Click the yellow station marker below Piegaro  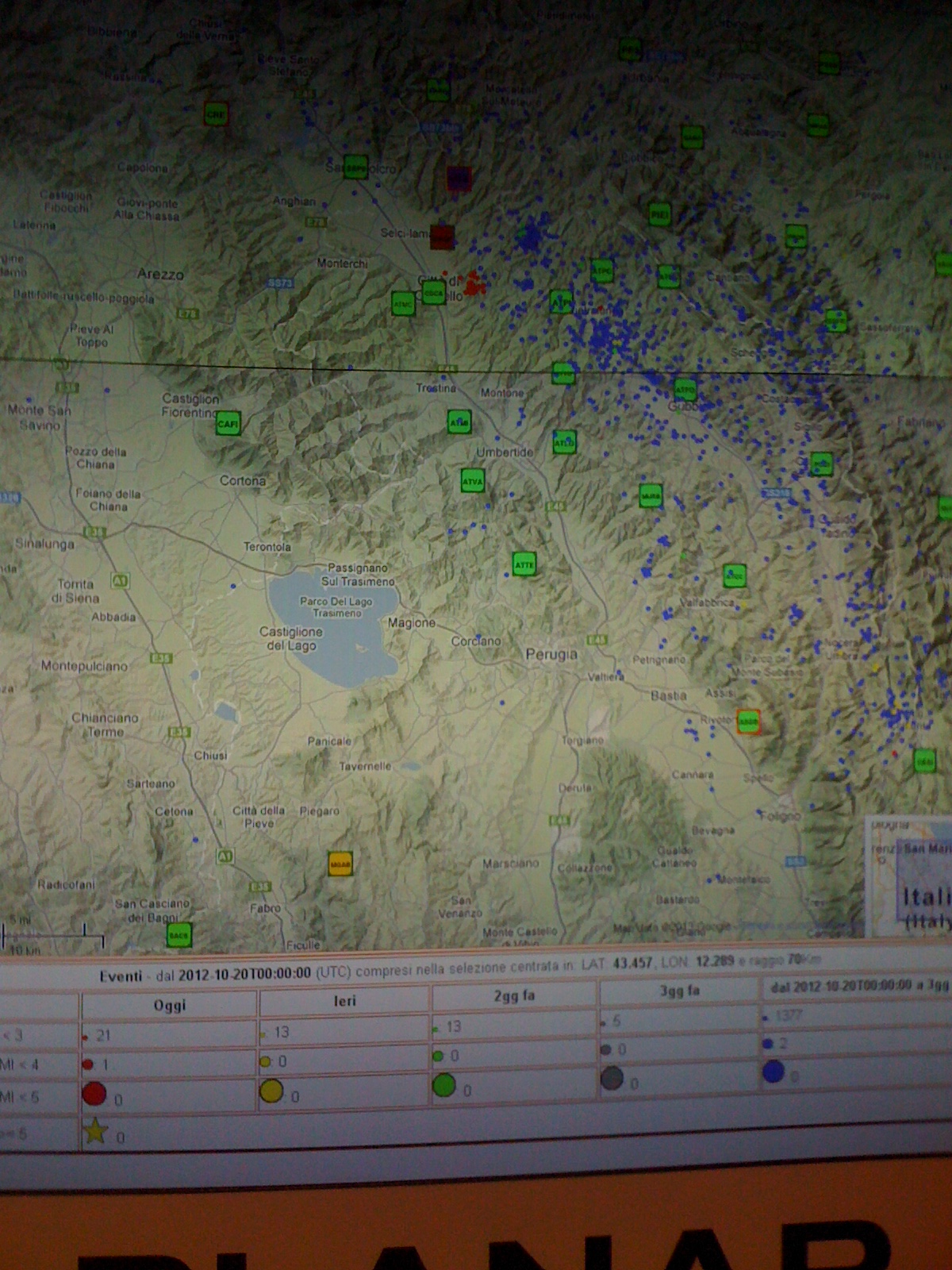click(x=340, y=864)
